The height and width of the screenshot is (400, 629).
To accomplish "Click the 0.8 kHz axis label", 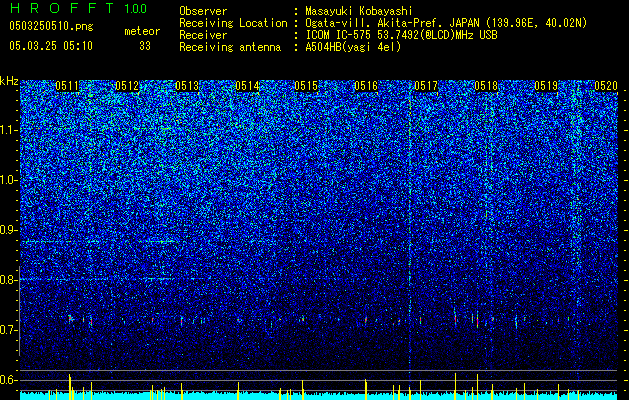I will coord(8,280).
